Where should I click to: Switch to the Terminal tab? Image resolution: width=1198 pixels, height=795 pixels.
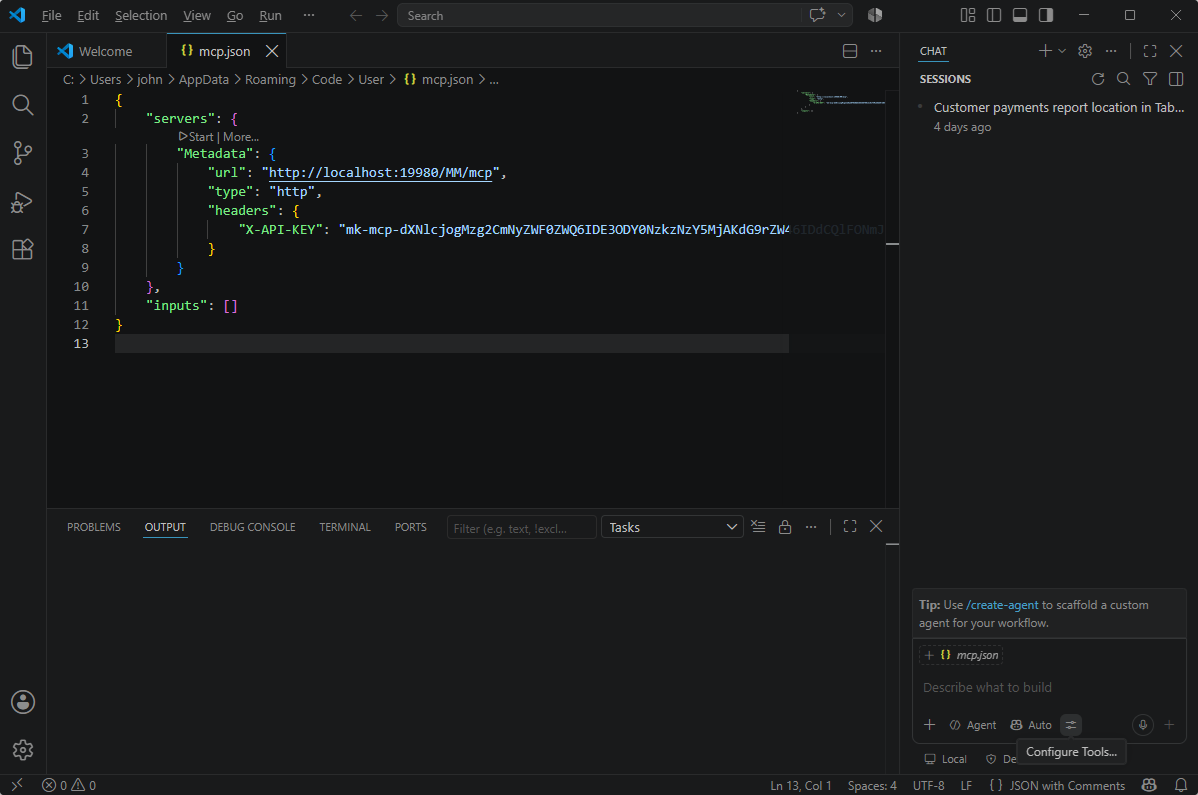[x=345, y=527]
